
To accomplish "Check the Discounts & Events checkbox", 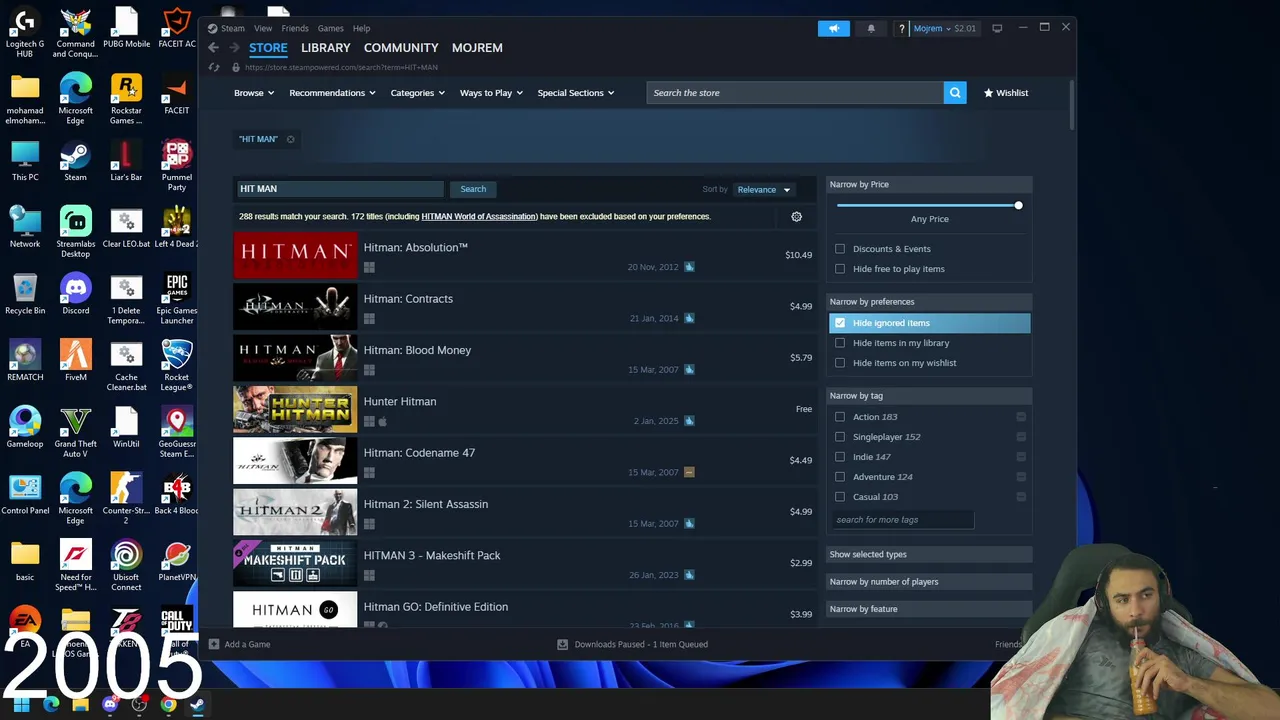I will click(x=840, y=249).
